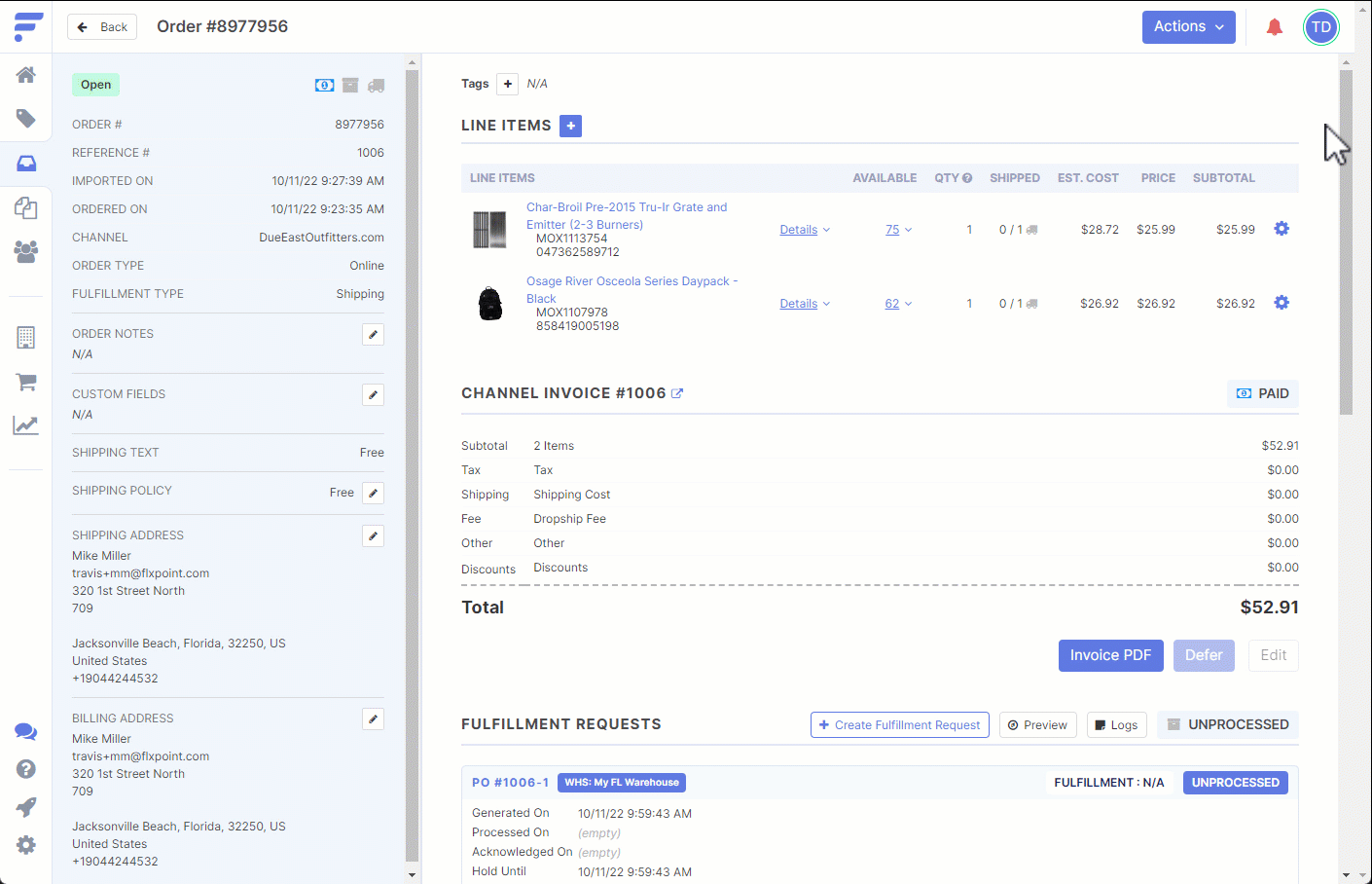Click the UNPROCESSED fulfillment requests status
This screenshot has height=884, width=1372.
[1228, 725]
